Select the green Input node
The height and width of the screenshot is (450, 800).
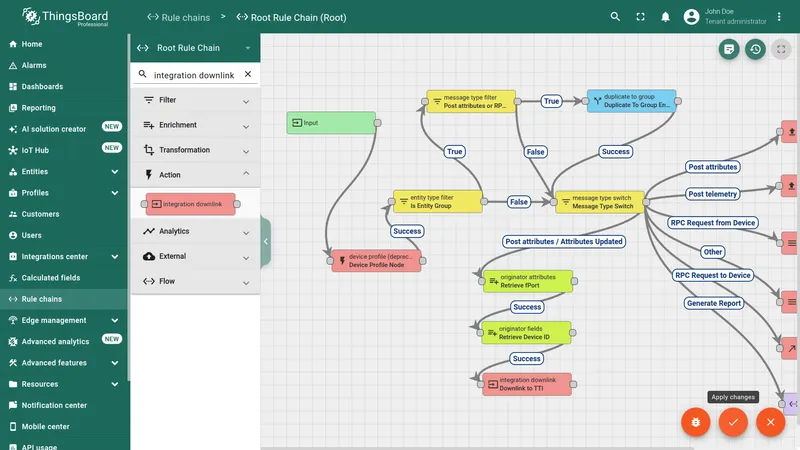pyautogui.click(x=331, y=123)
